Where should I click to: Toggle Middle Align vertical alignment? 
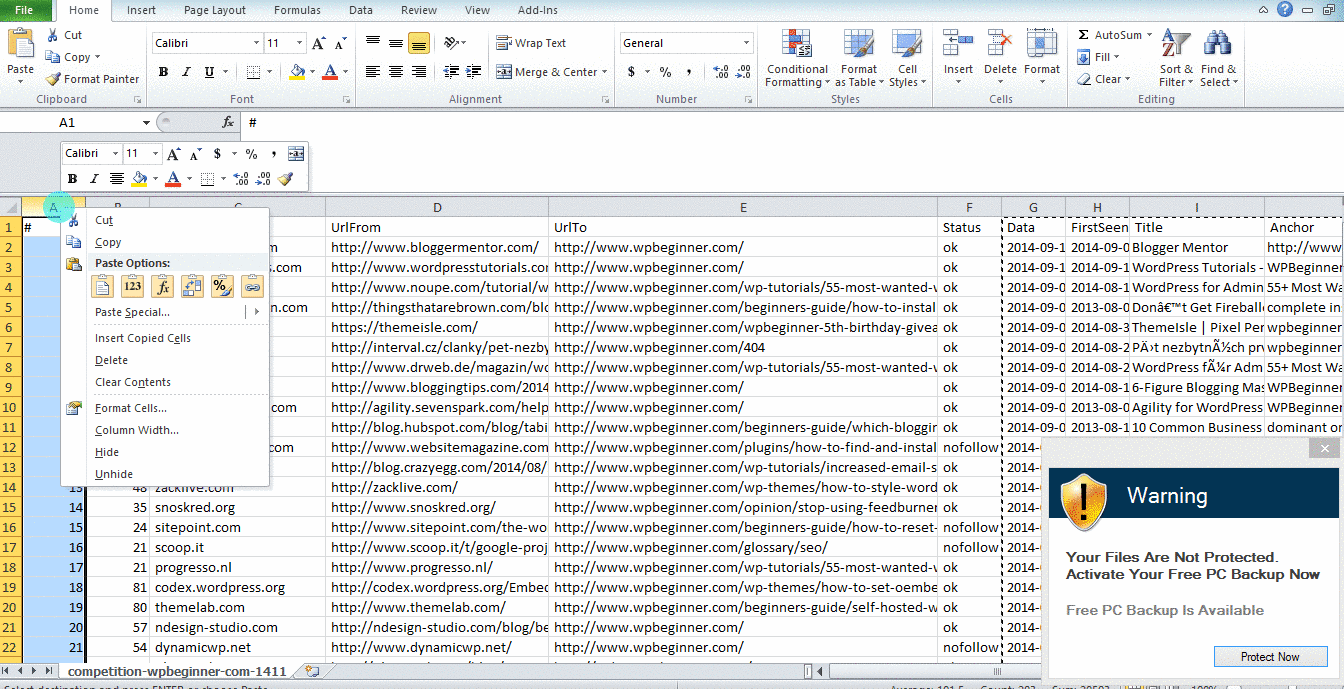[396, 43]
